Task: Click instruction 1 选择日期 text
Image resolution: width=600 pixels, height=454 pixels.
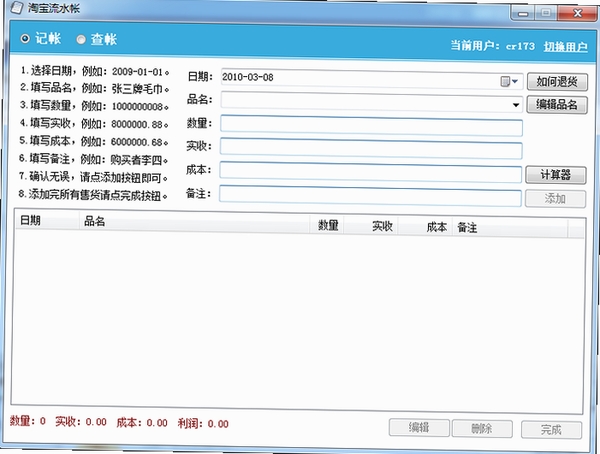Action: (x=95, y=71)
